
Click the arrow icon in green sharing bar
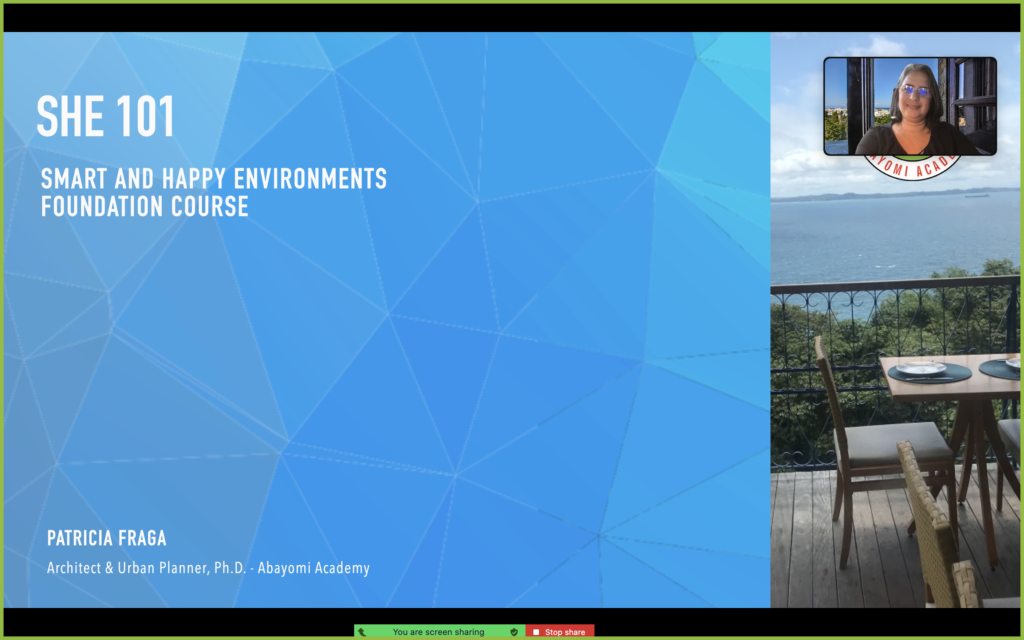click(x=362, y=632)
